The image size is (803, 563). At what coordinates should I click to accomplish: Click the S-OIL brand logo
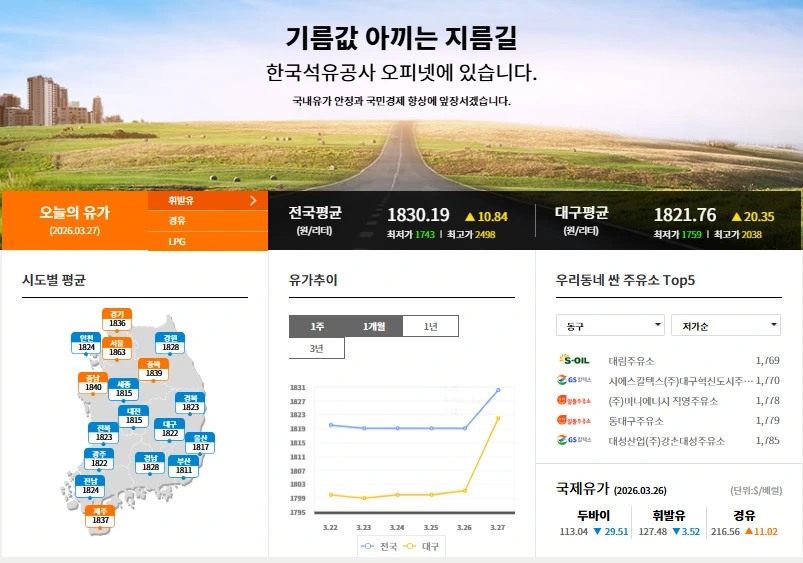[574, 360]
